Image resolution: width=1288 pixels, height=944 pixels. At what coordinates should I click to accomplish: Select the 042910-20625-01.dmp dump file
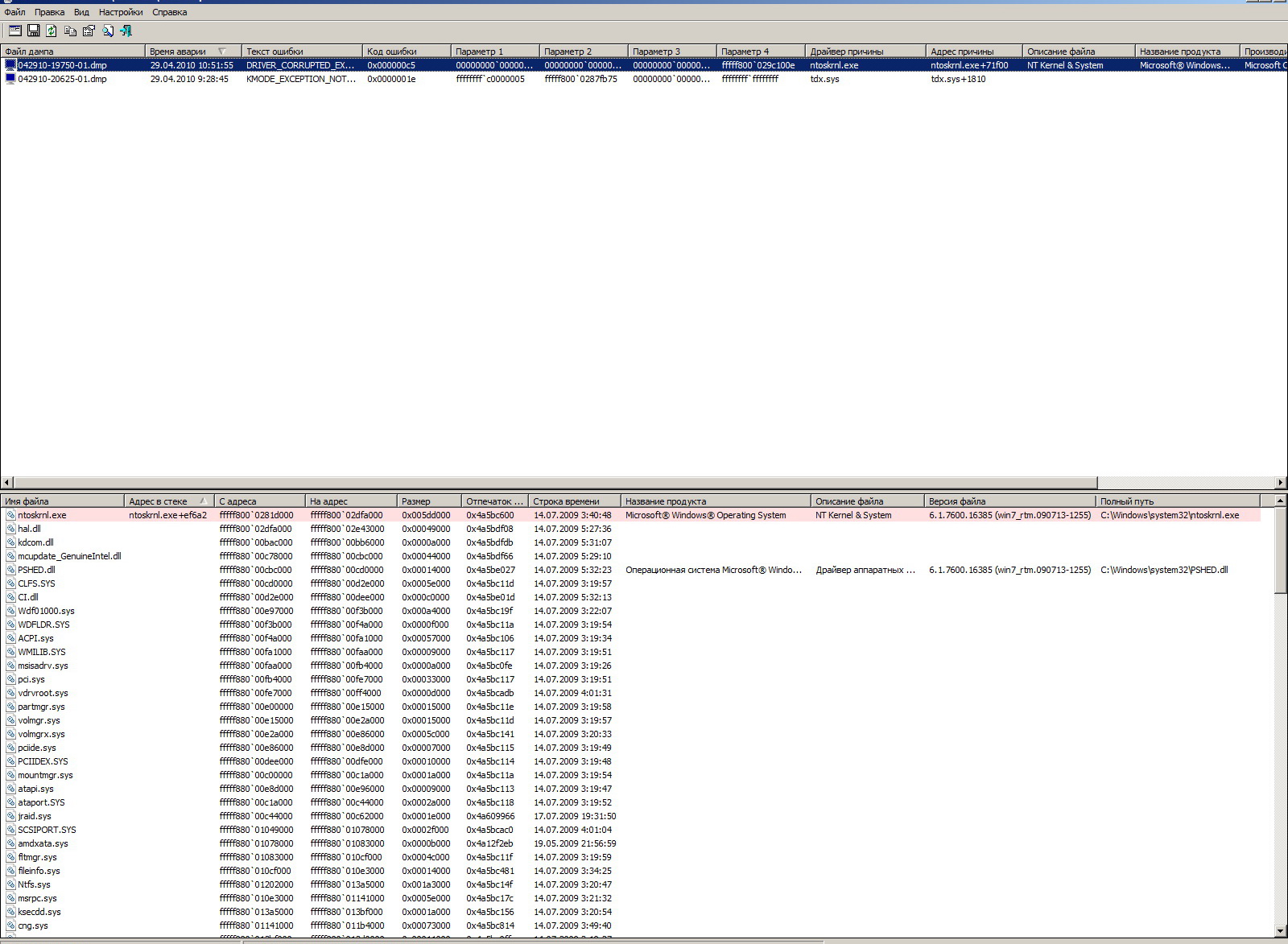tap(62, 79)
